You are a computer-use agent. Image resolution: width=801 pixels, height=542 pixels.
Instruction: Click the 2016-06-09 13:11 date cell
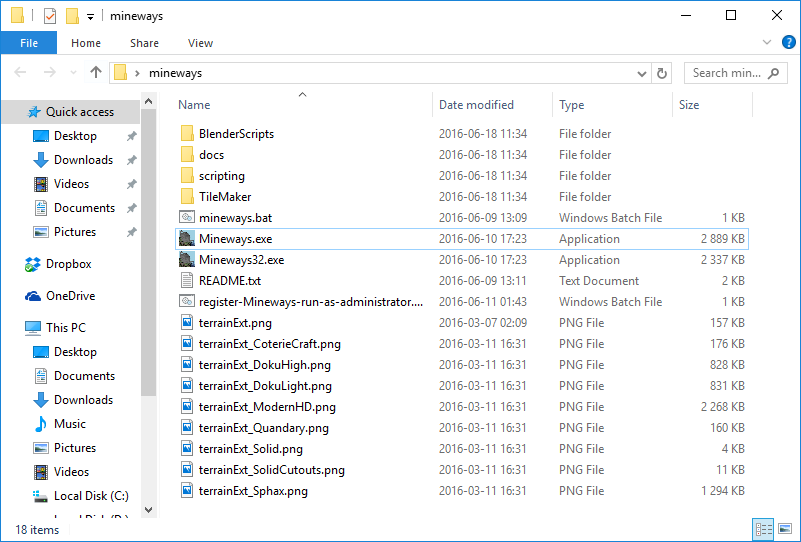pyautogui.click(x=483, y=280)
